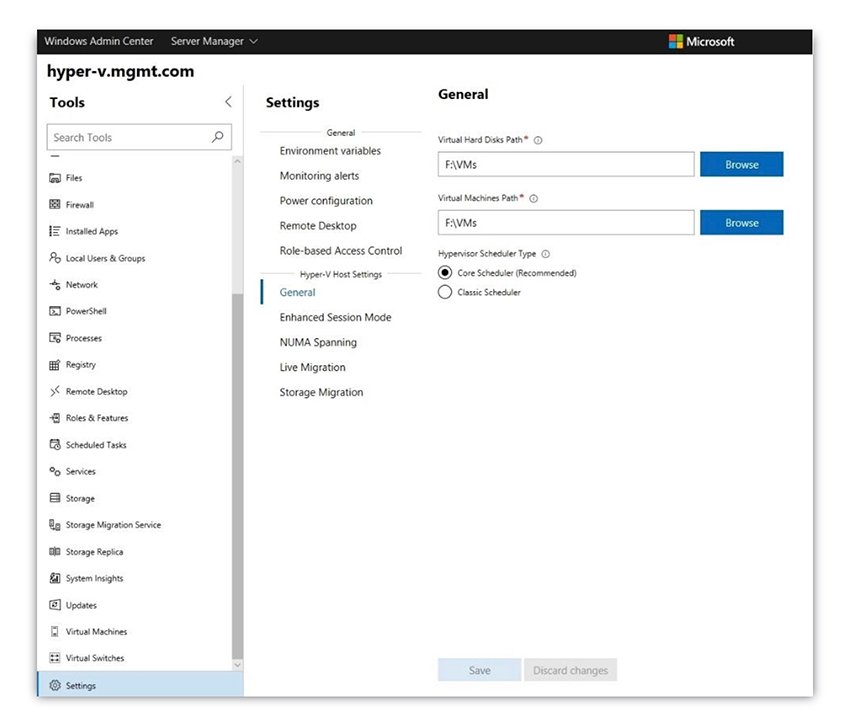Viewport: 850px width, 728px height.
Task: Click inside the Virtual Machines Path field
Action: (565, 222)
